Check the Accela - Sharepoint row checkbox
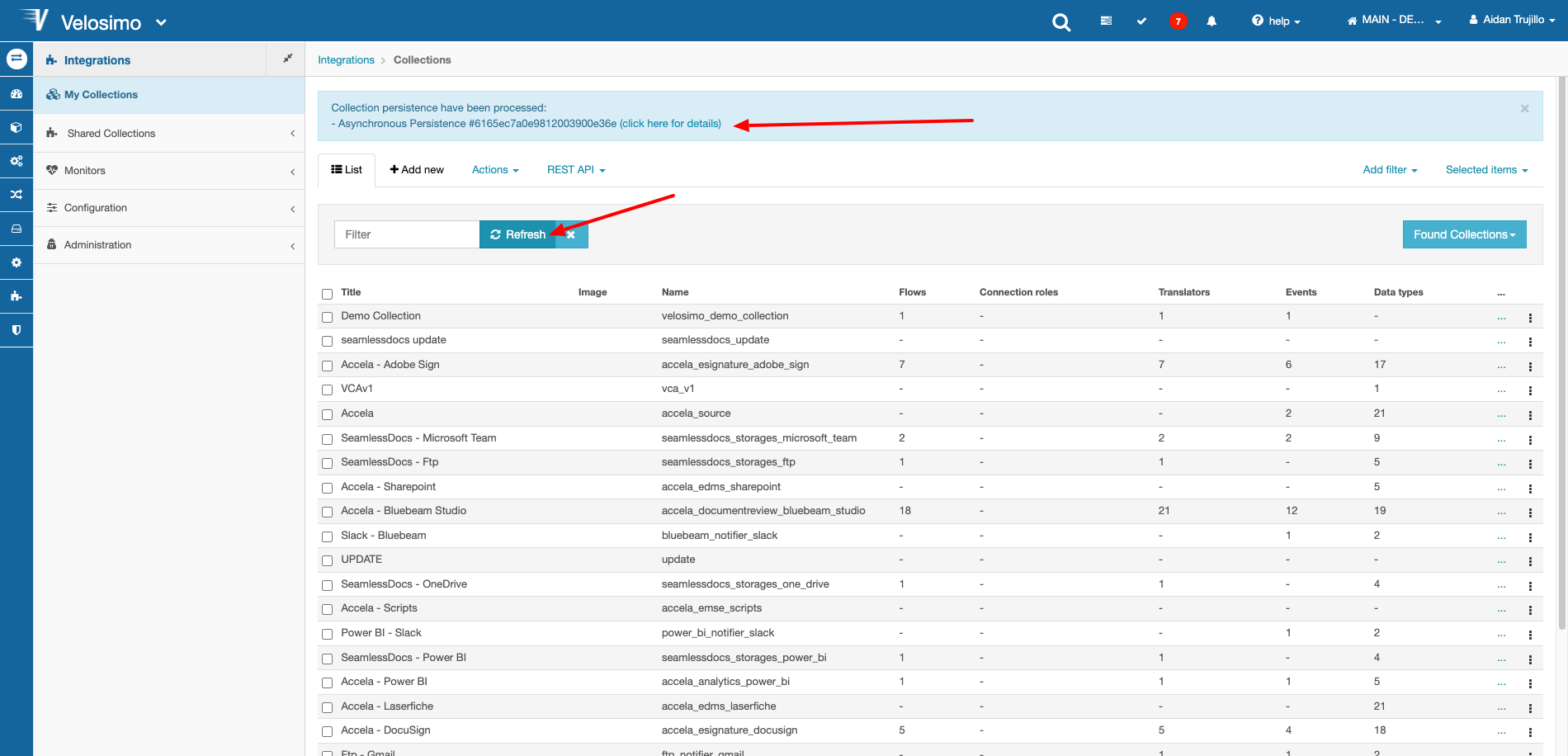Viewport: 1568px width, 756px height. click(328, 488)
